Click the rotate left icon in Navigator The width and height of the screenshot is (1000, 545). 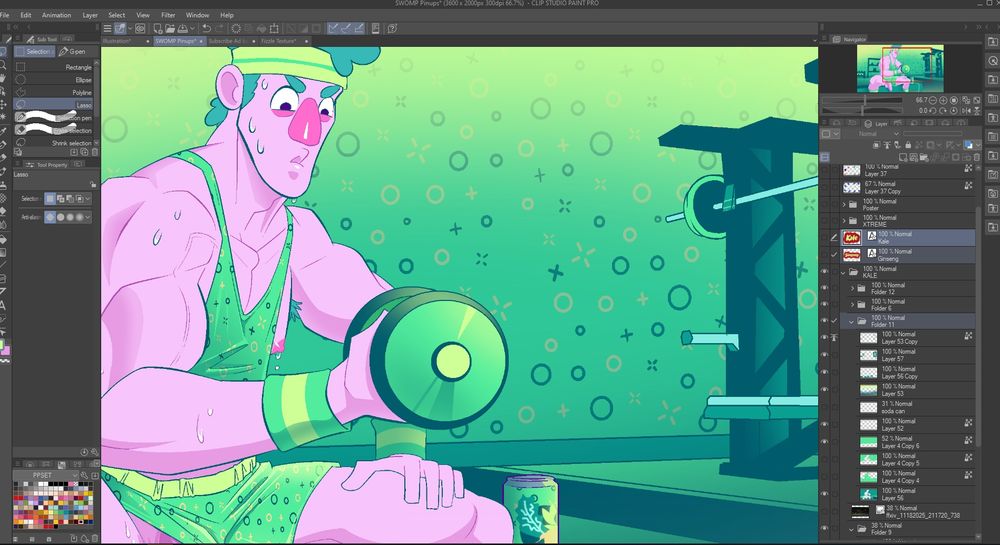933,111
